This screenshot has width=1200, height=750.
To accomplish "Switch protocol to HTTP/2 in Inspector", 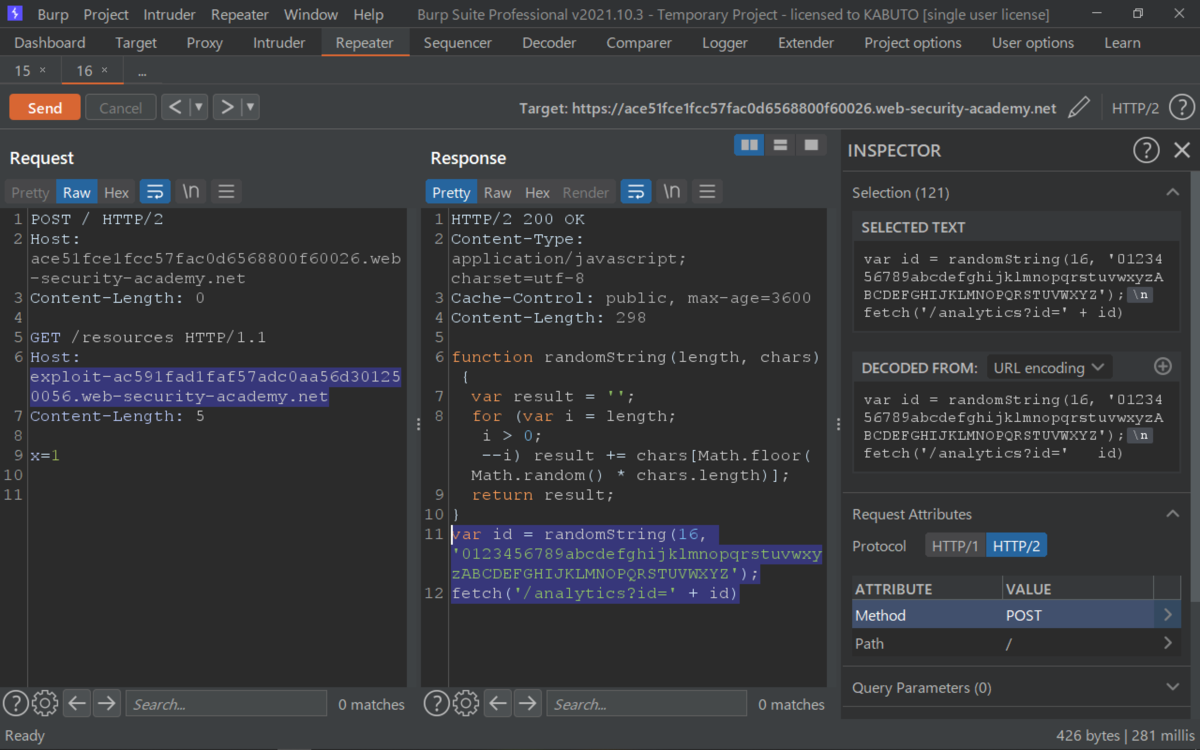I will pos(1016,546).
